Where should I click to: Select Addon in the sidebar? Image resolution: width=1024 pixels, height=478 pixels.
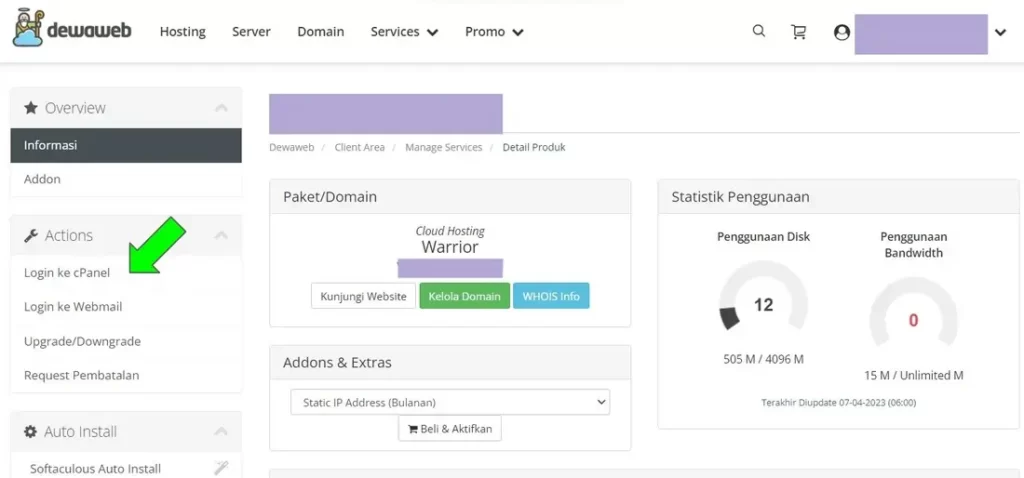click(x=126, y=179)
